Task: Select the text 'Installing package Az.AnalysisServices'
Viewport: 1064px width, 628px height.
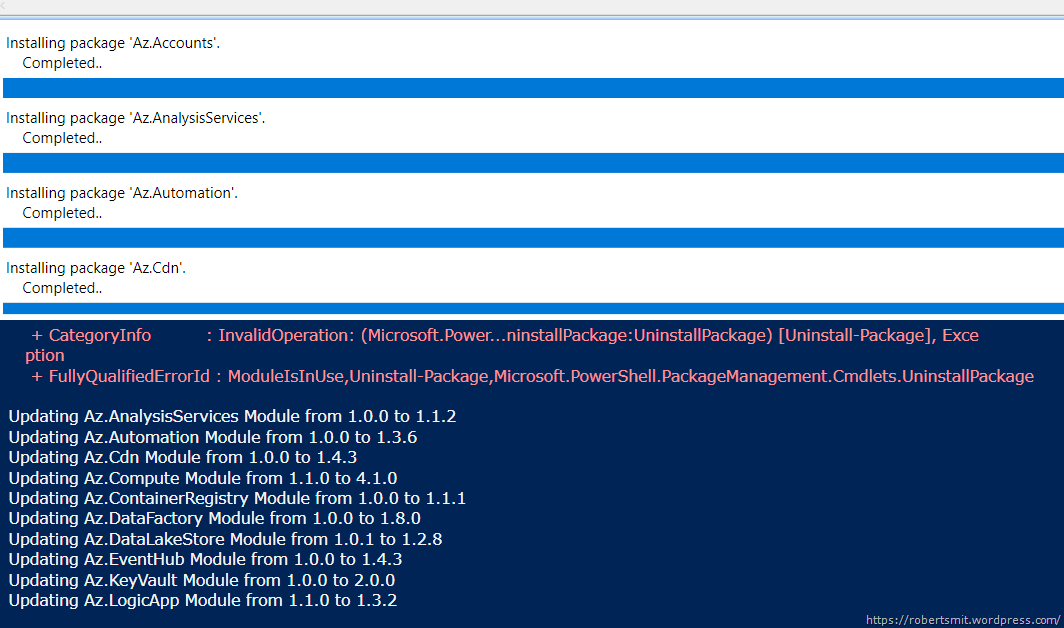Action: pos(135,117)
